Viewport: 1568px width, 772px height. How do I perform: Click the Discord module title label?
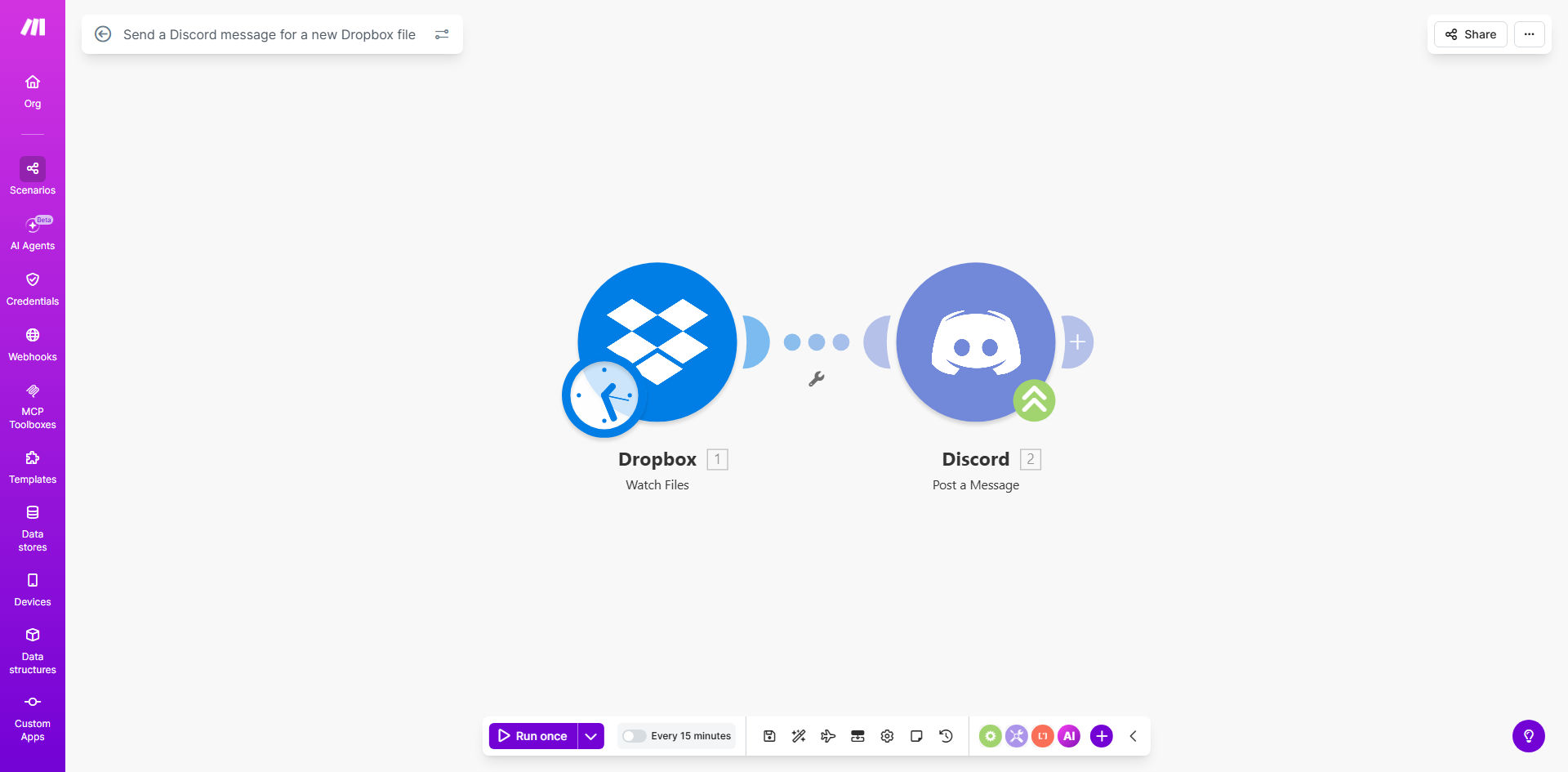[976, 459]
